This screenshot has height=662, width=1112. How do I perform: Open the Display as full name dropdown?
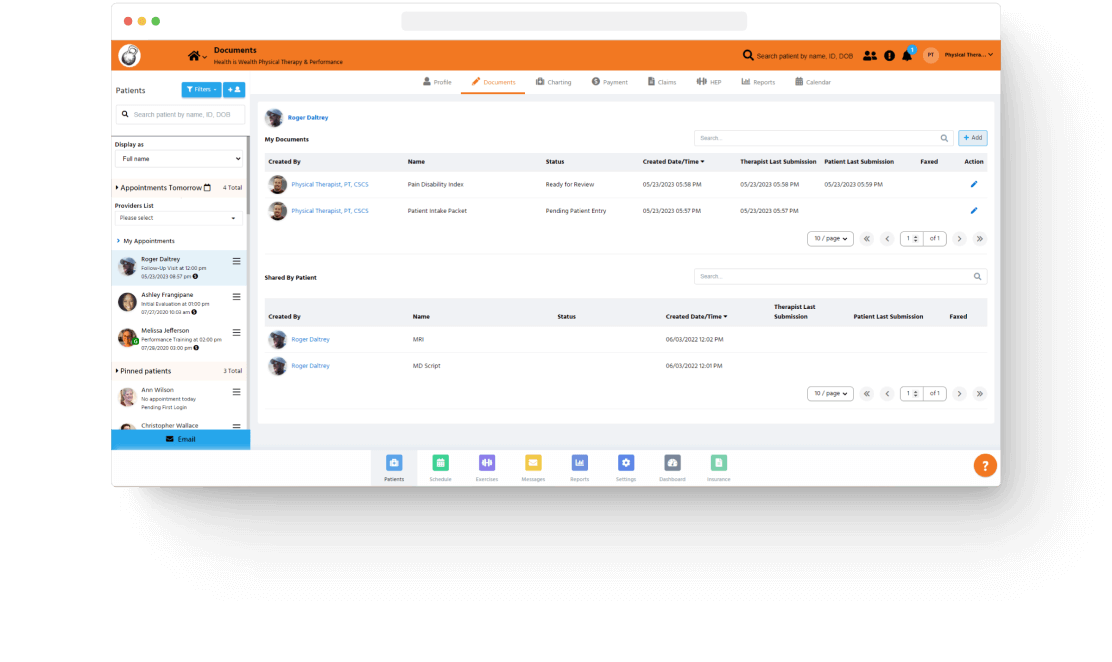pyautogui.click(x=179, y=160)
